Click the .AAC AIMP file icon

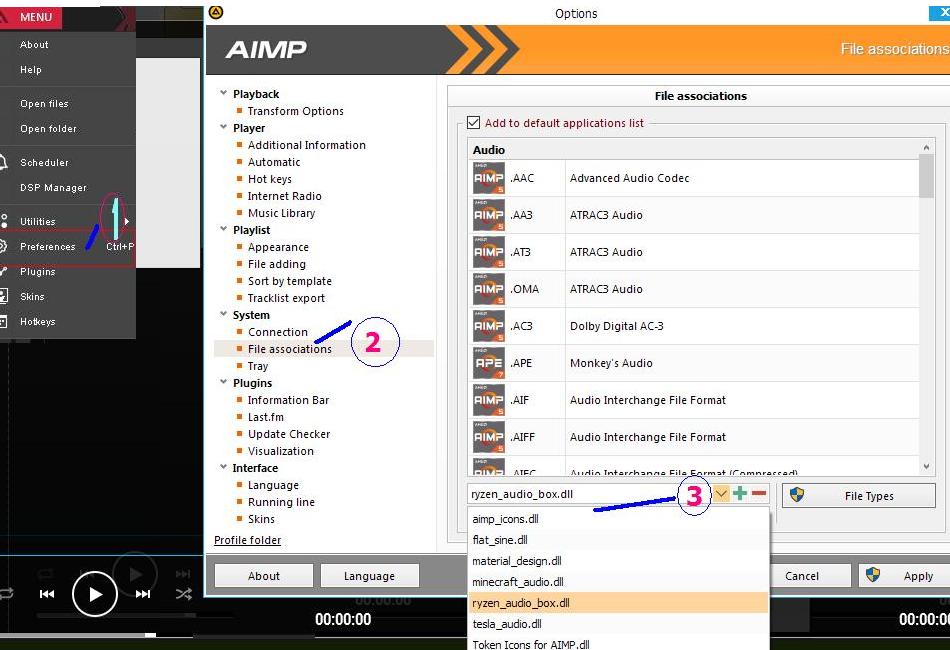[x=488, y=178]
